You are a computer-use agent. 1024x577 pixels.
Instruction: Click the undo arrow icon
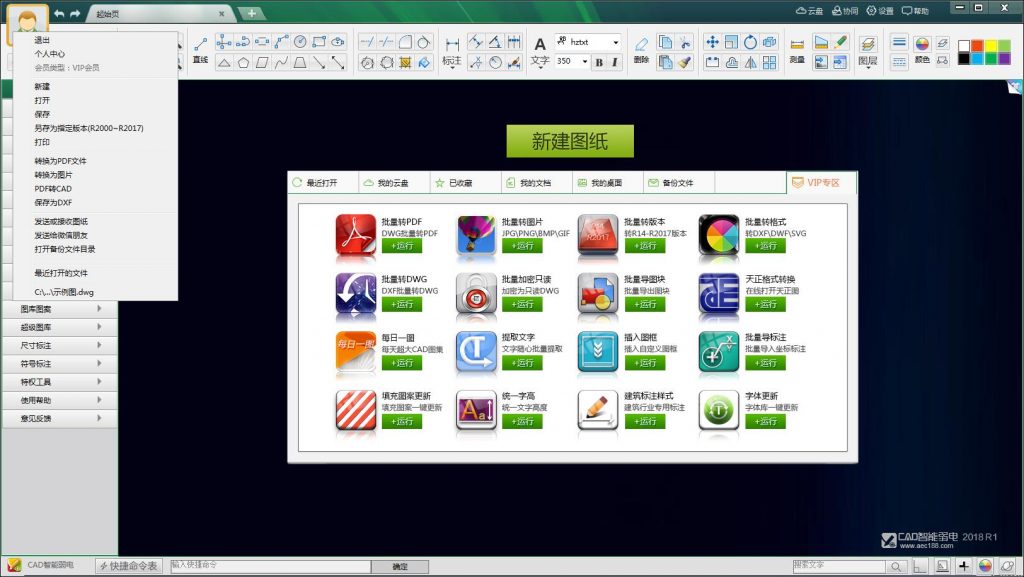59,13
